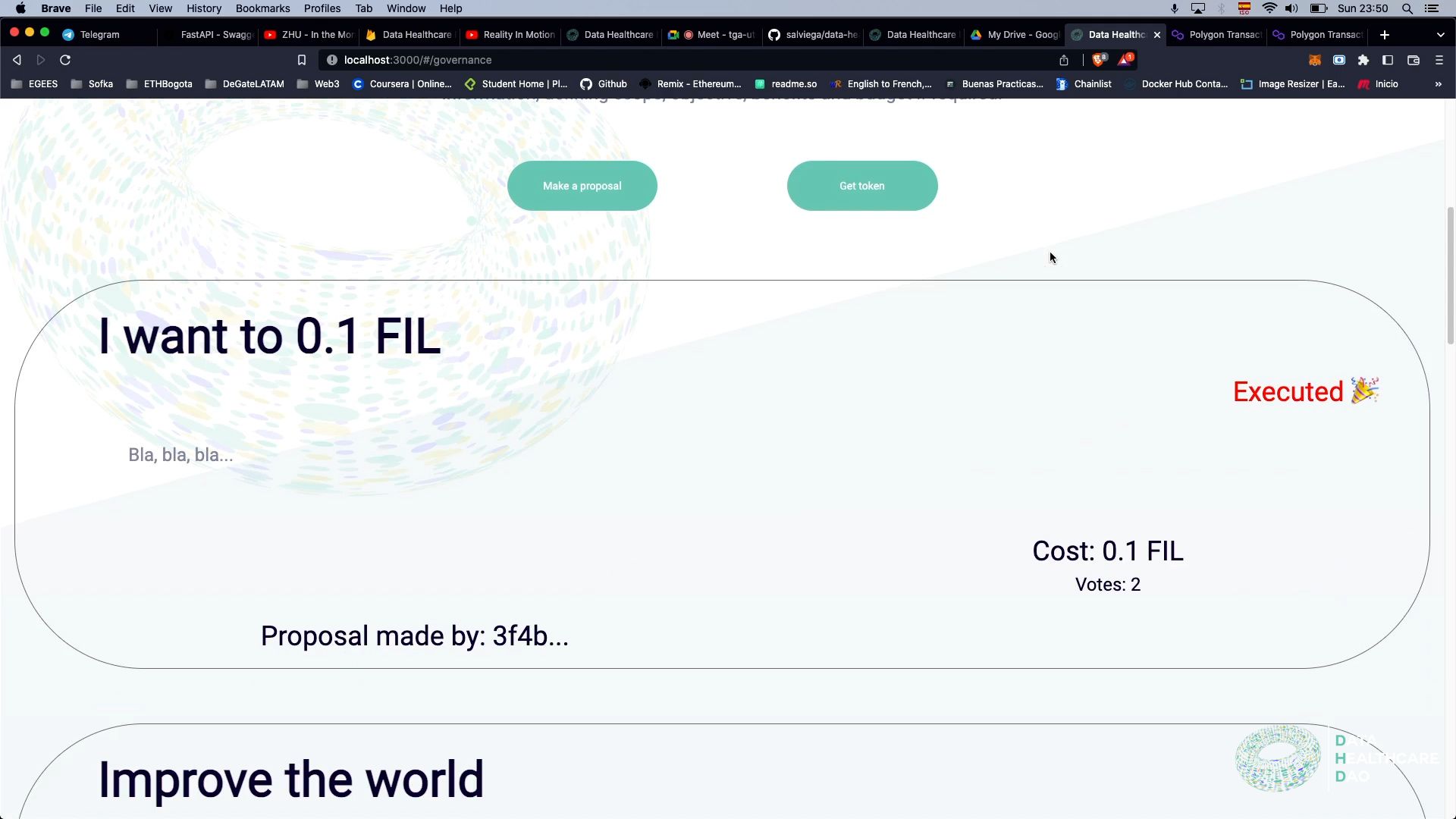Image resolution: width=1456 pixels, height=819 pixels.
Task: Click the browser forward arrow
Action: tap(41, 60)
